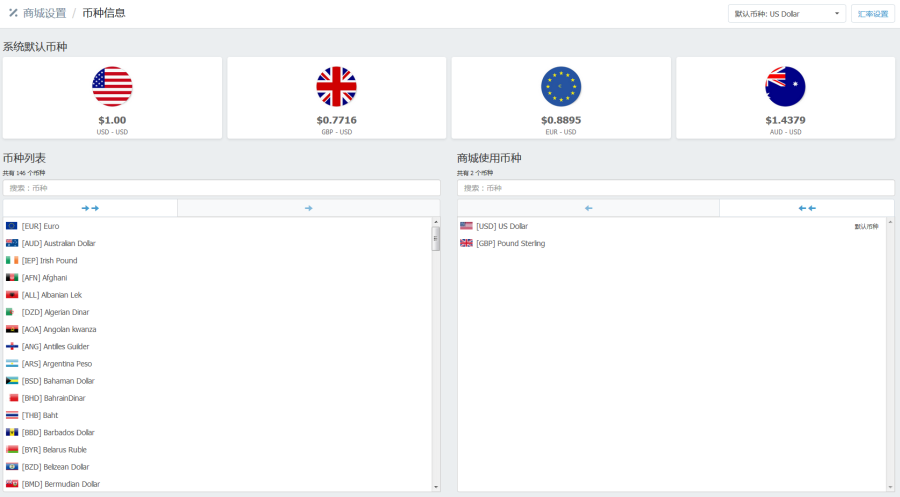Click scrollbar down arrow in currency list
This screenshot has width=900, height=497.
pyautogui.click(x=435, y=487)
